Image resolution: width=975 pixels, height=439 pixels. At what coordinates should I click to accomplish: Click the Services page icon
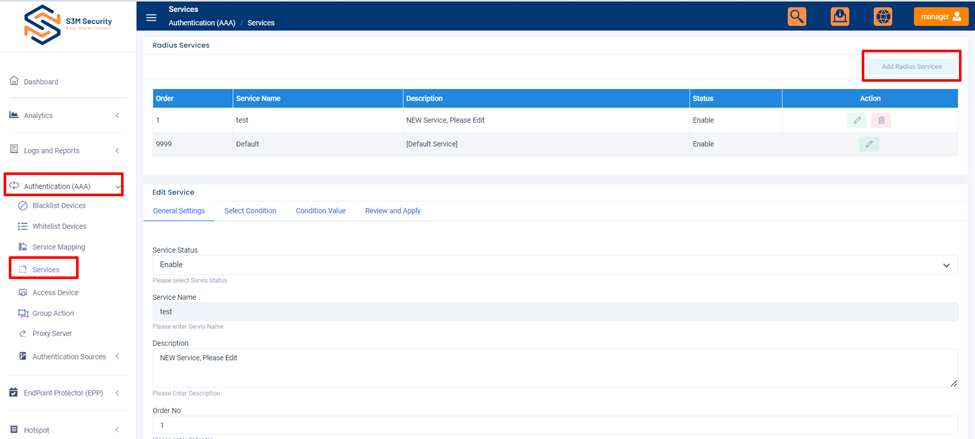point(22,270)
